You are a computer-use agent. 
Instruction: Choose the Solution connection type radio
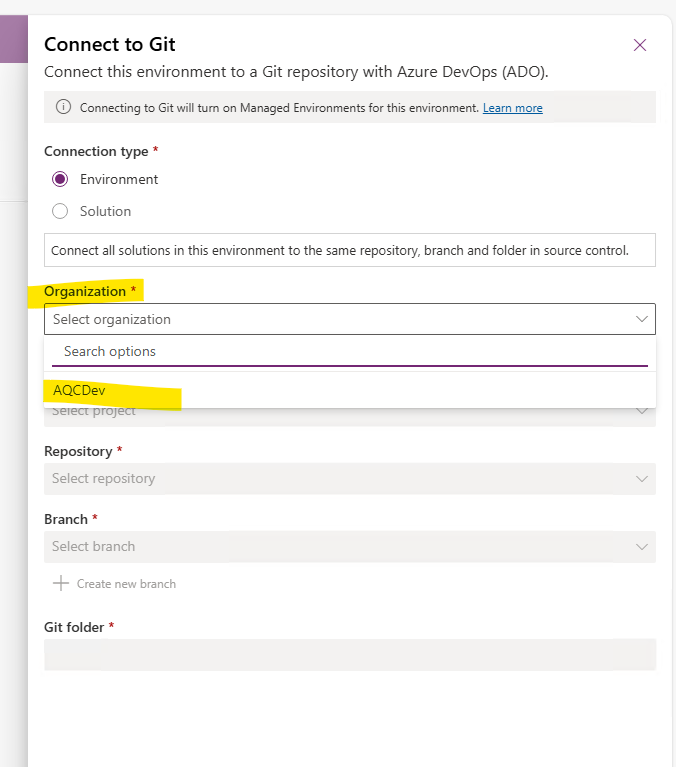tap(60, 211)
